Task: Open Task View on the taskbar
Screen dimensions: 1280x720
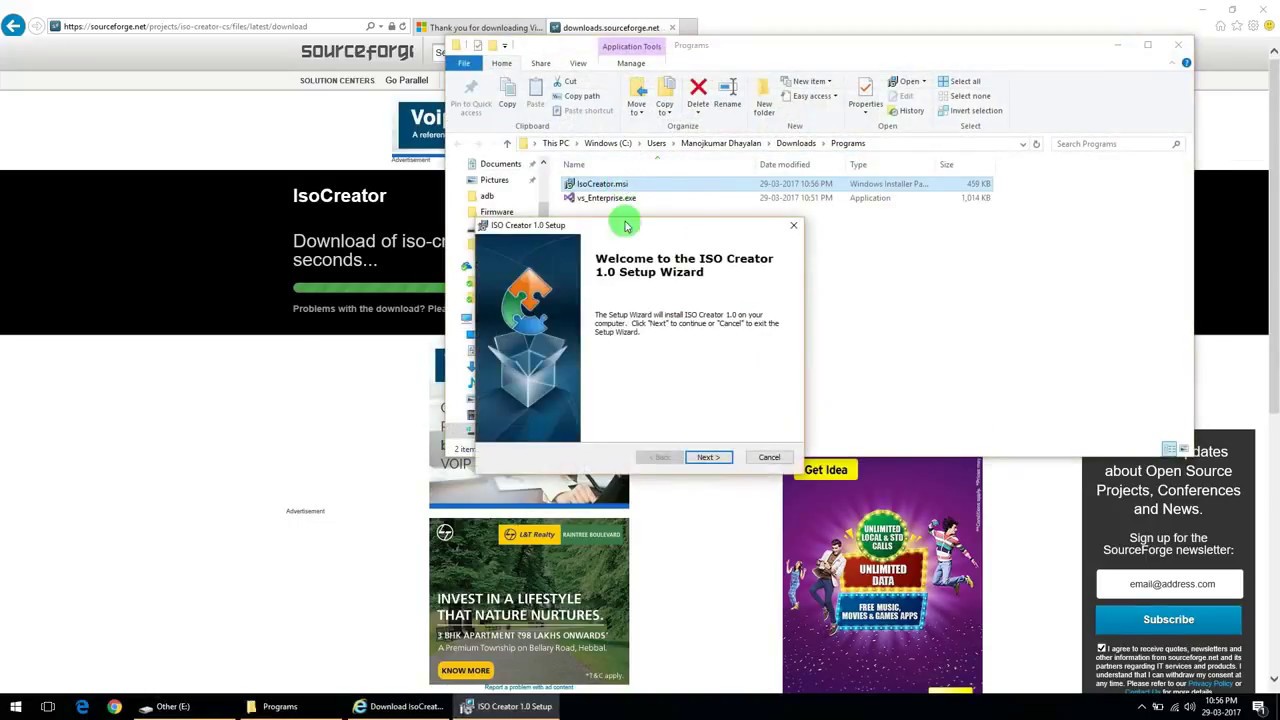Action: [x=48, y=706]
